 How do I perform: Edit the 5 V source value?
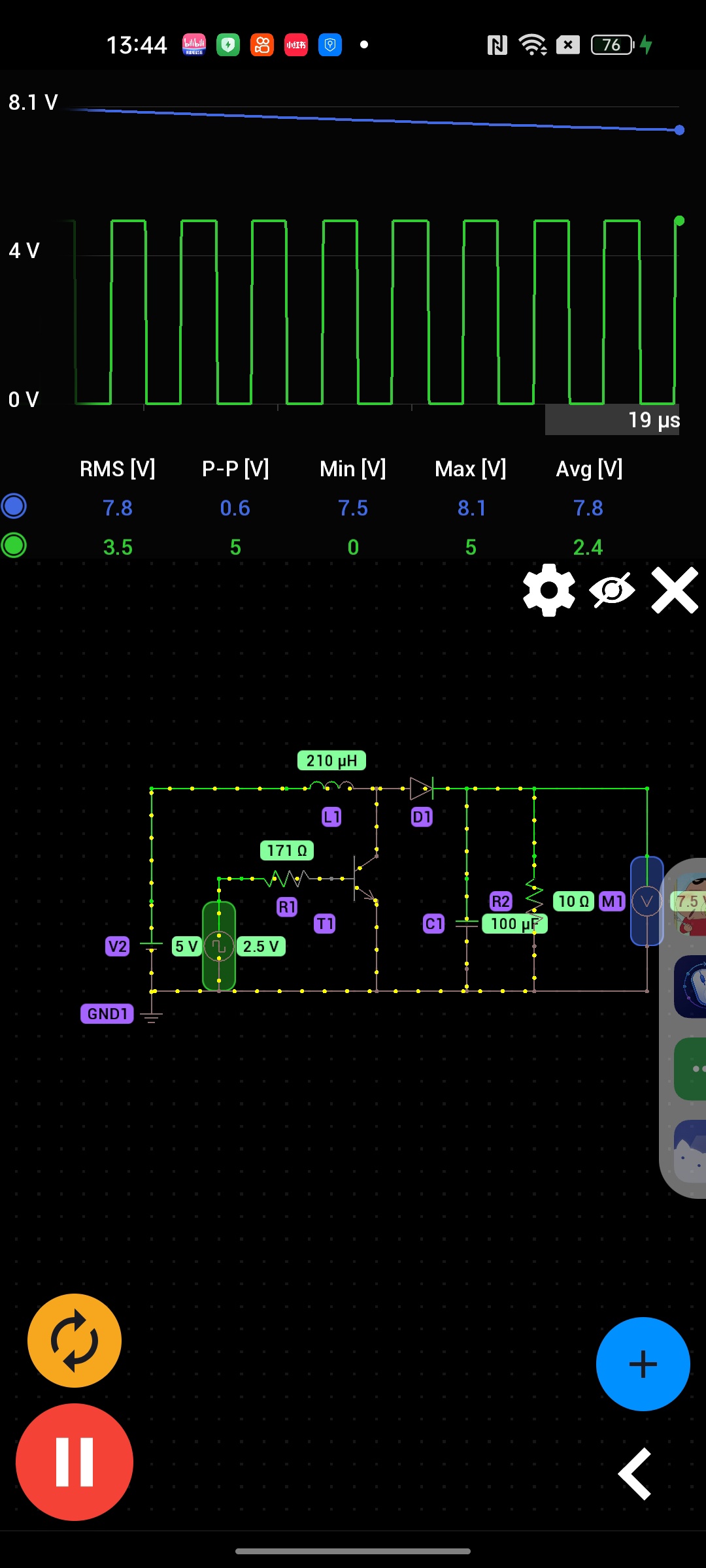(186, 946)
